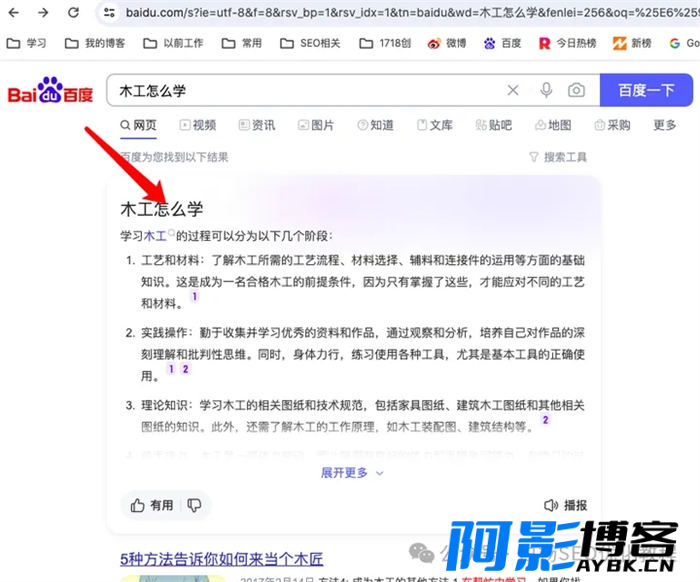This screenshot has height=582, width=700.
Task: Open the 我的博客 bookmark folder
Action: coord(95,43)
